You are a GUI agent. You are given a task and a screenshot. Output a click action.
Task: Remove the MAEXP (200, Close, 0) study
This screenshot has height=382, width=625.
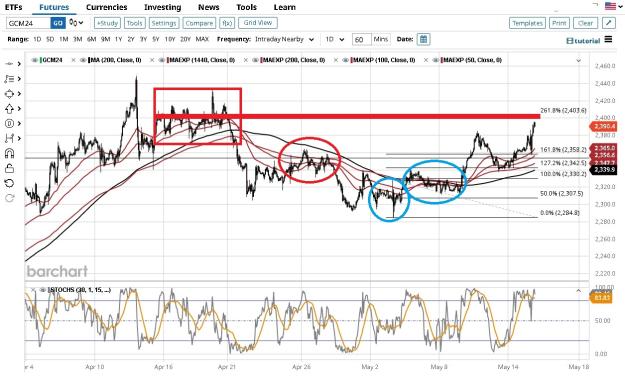(x=246, y=60)
